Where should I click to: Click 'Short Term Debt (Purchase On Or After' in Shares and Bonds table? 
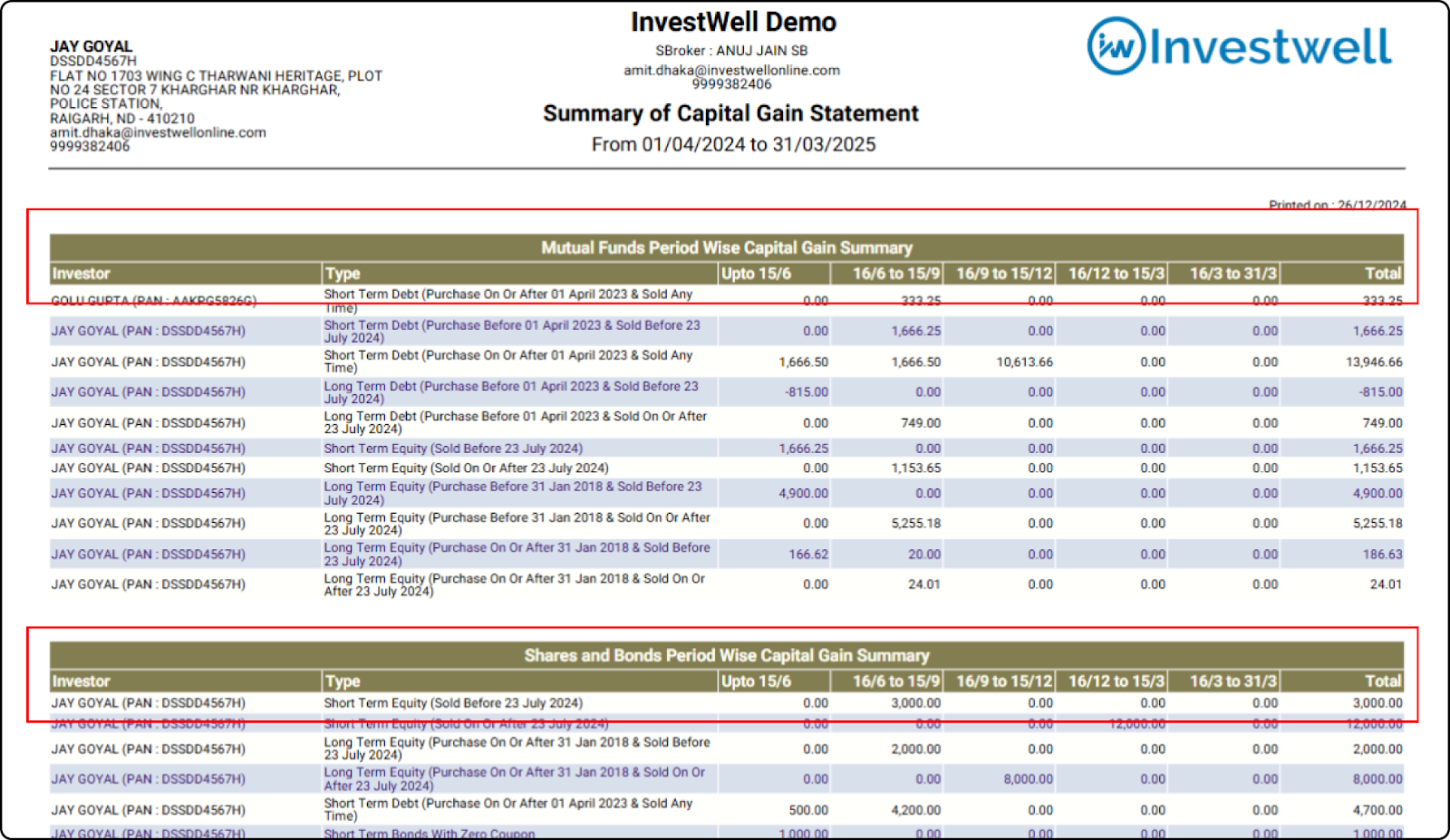(x=507, y=809)
